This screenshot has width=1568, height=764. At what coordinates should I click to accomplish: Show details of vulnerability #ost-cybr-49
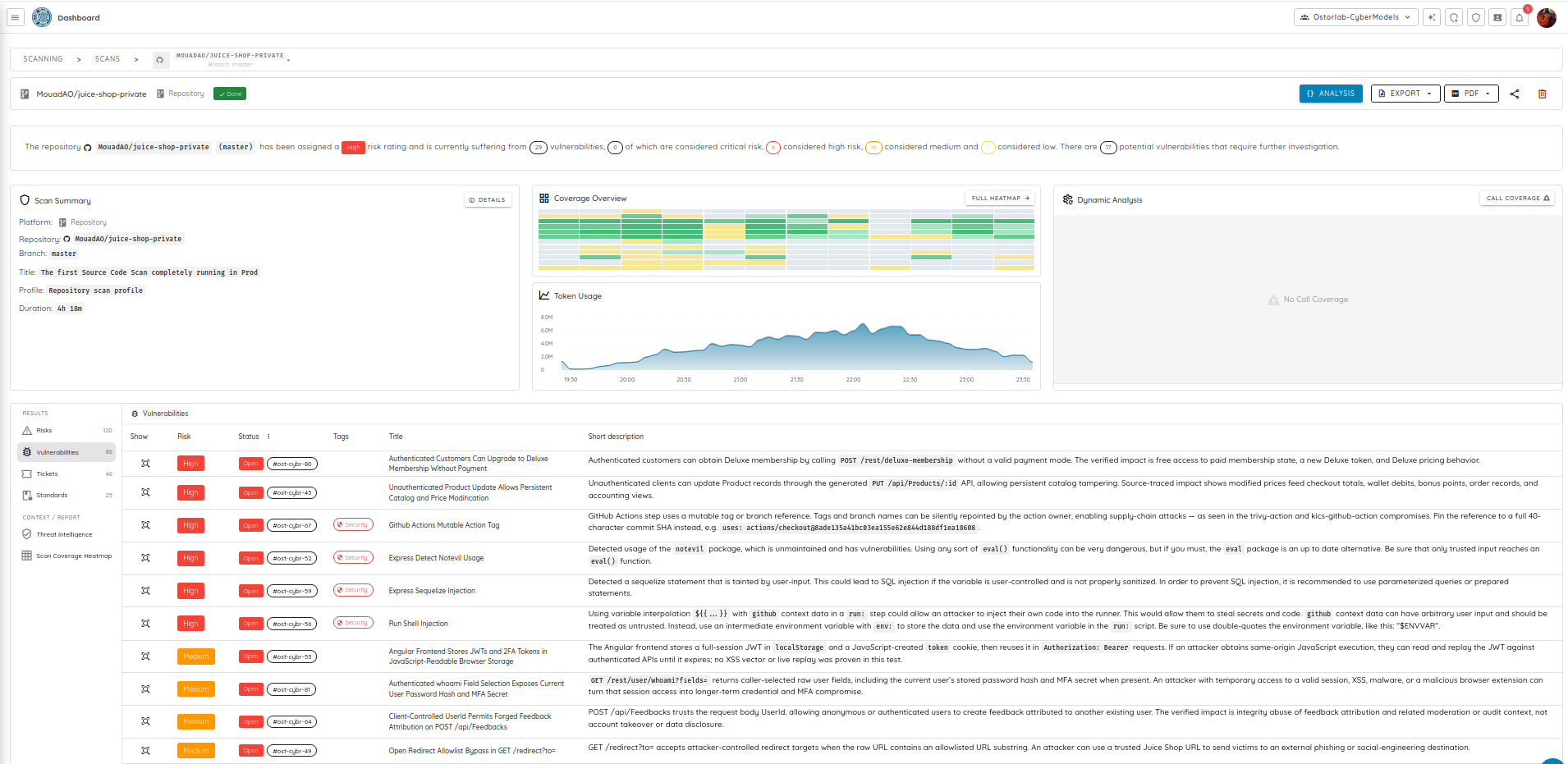pos(145,751)
